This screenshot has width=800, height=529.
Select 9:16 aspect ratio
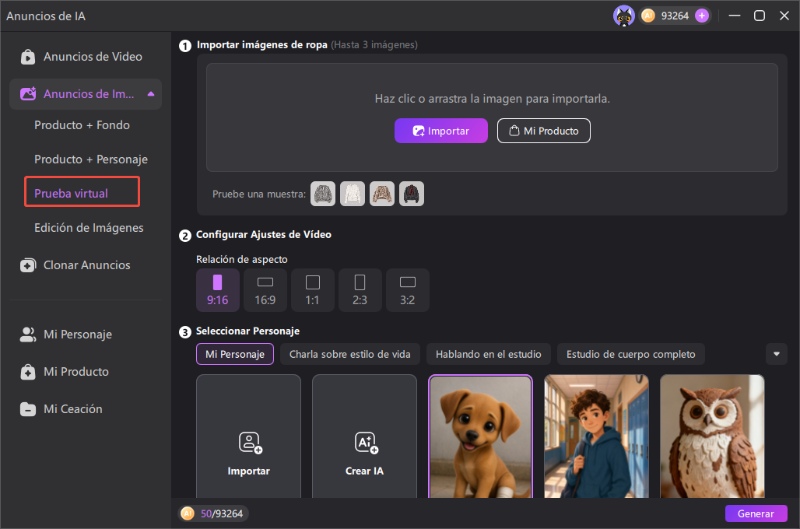coord(217,290)
